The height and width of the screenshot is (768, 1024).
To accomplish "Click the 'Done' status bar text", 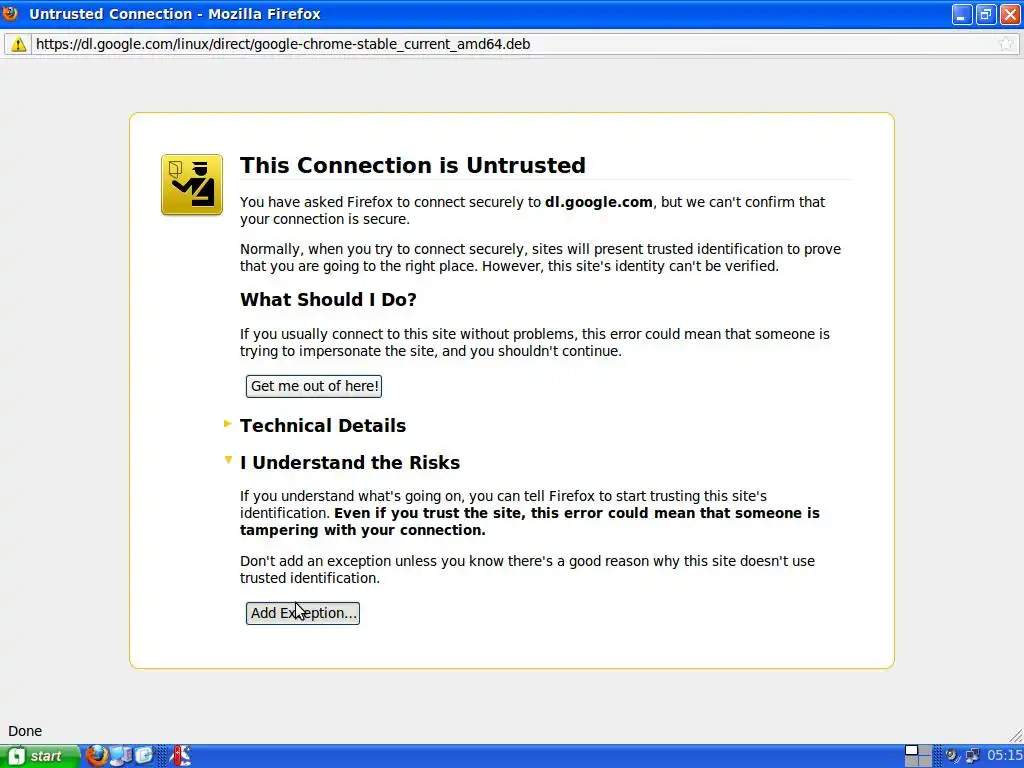I will tap(25, 731).
